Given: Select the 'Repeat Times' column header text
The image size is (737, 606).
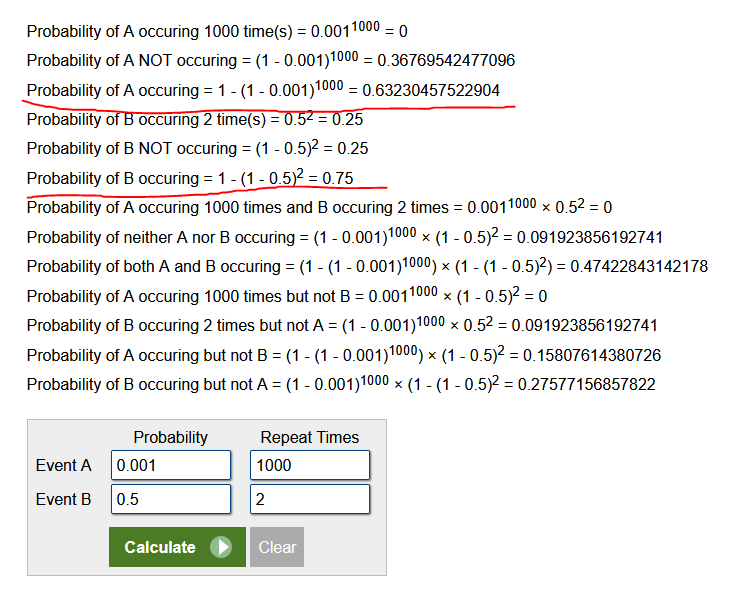Looking at the screenshot, I should coord(310,437).
